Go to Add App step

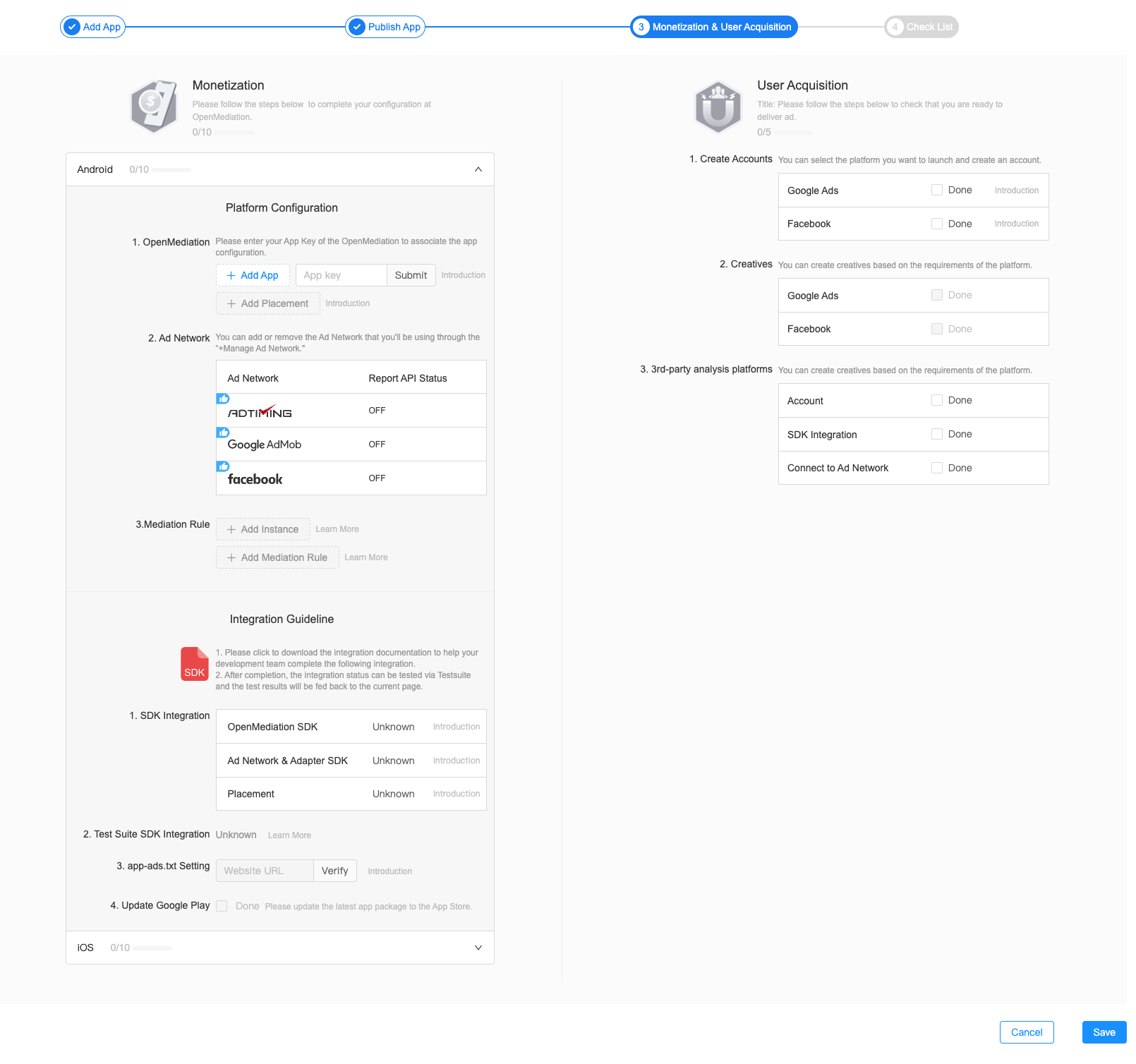(x=92, y=27)
